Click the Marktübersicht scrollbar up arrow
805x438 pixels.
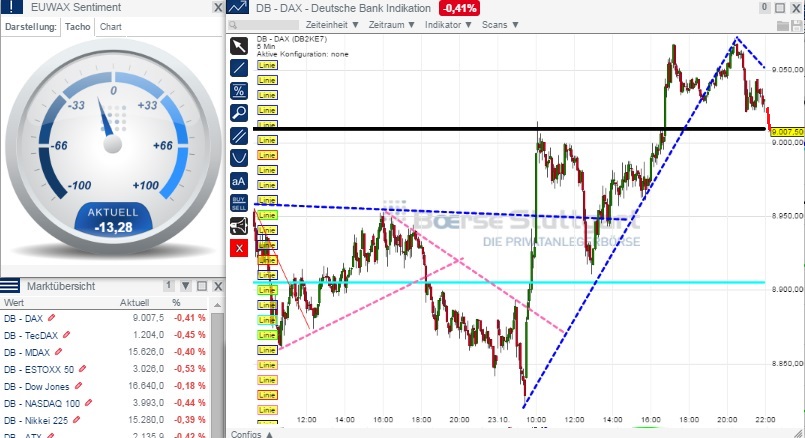coord(217,305)
